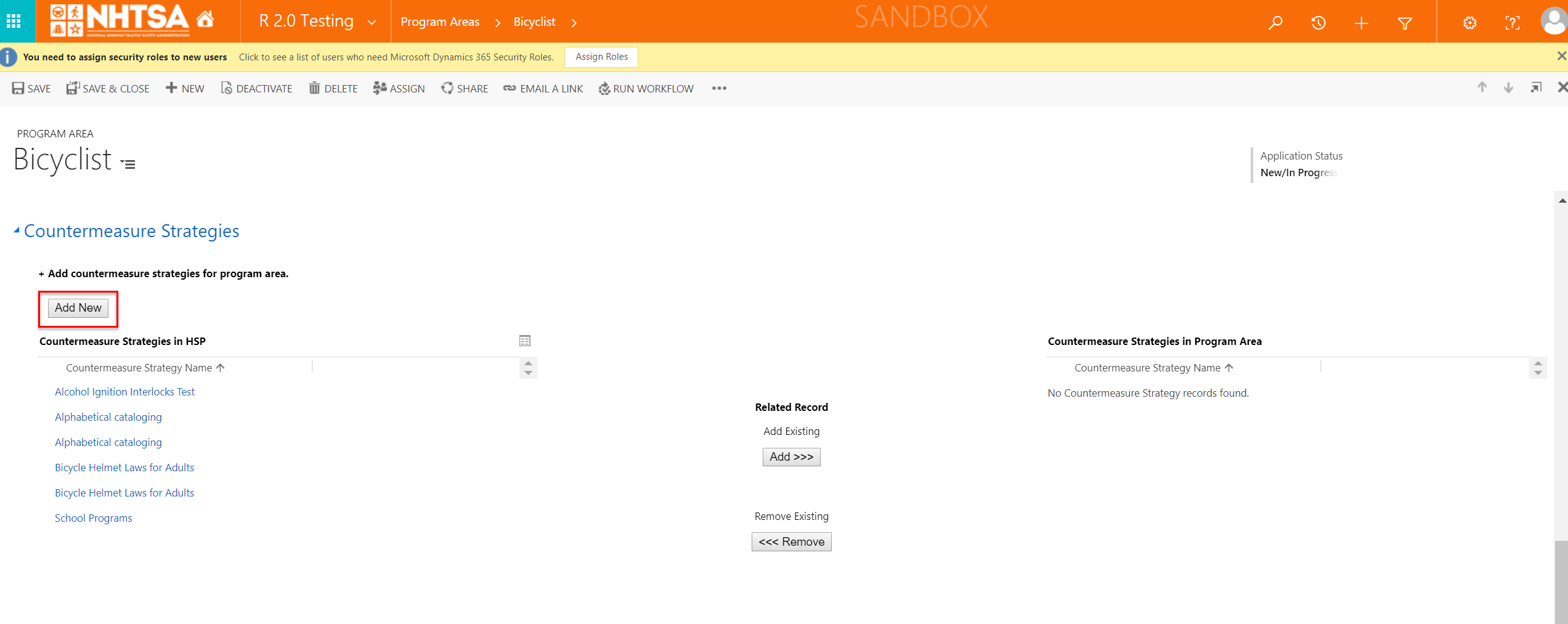
Task: Open more commands ellipsis menu
Action: tap(719, 88)
